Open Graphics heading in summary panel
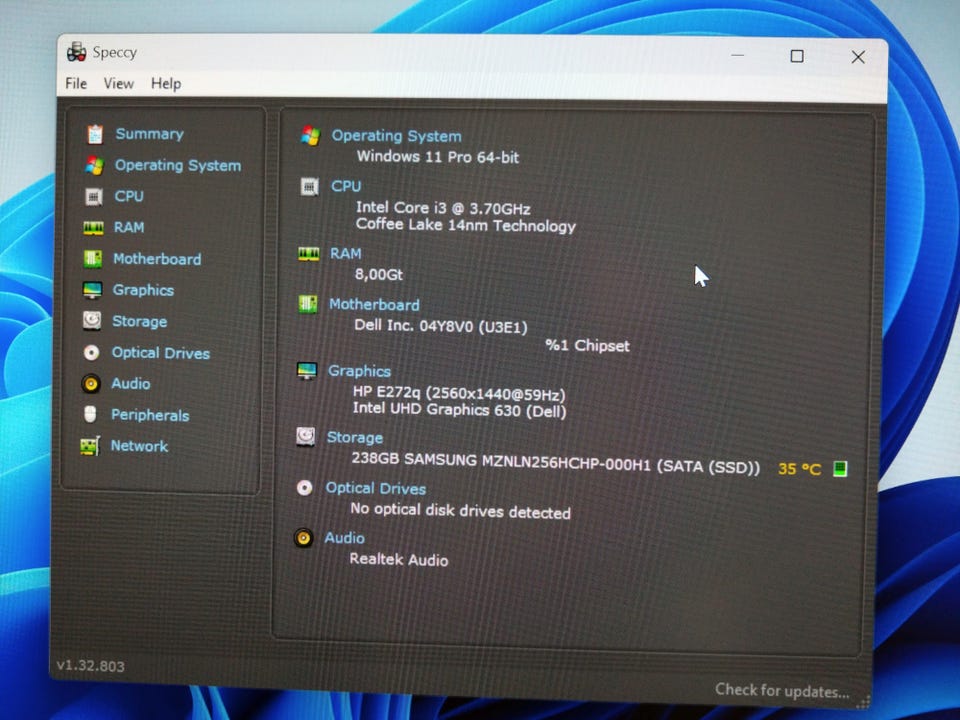Image resolution: width=960 pixels, height=720 pixels. pos(359,371)
